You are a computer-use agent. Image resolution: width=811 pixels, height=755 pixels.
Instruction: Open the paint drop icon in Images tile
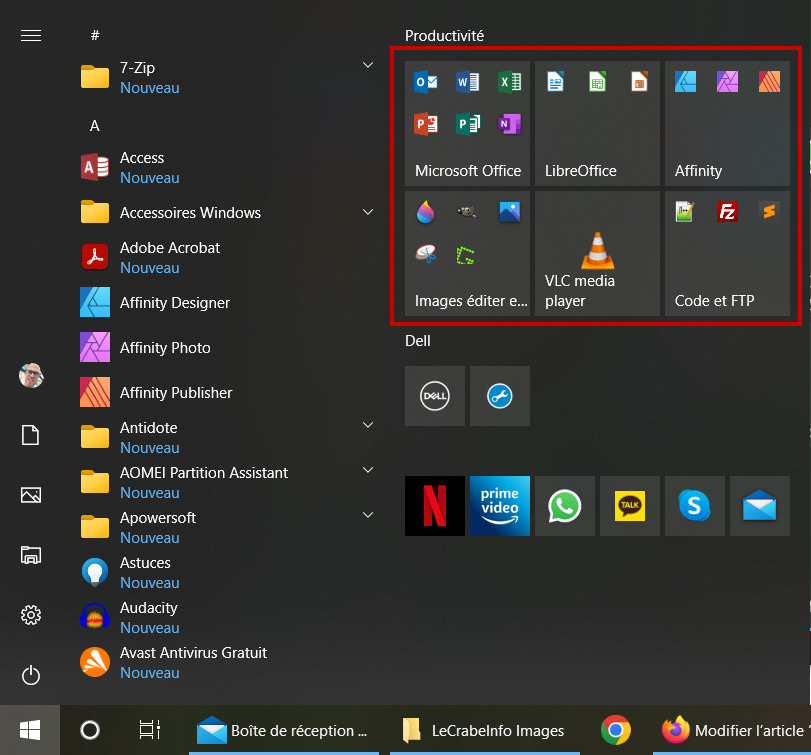click(x=426, y=212)
